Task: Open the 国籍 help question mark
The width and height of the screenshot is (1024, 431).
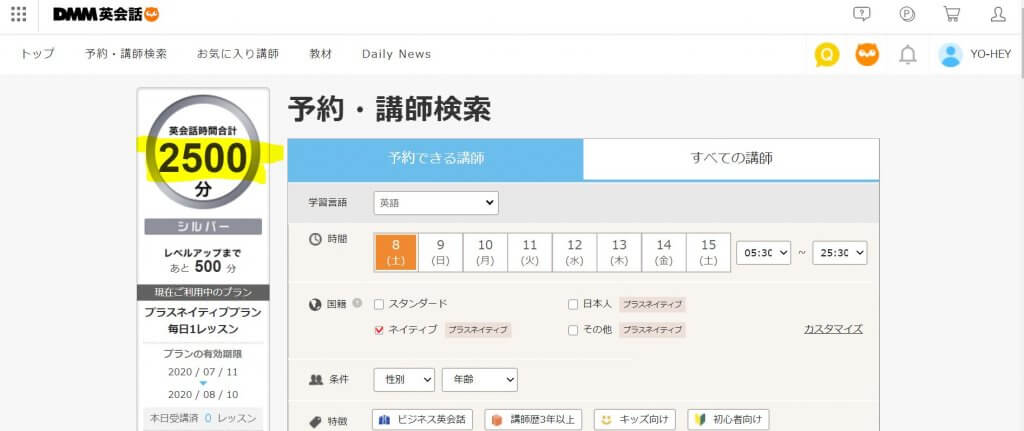Action: point(357,303)
